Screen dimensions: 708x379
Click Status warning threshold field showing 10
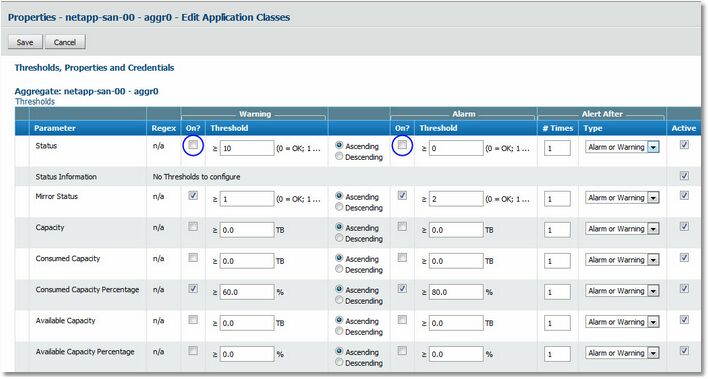point(247,148)
